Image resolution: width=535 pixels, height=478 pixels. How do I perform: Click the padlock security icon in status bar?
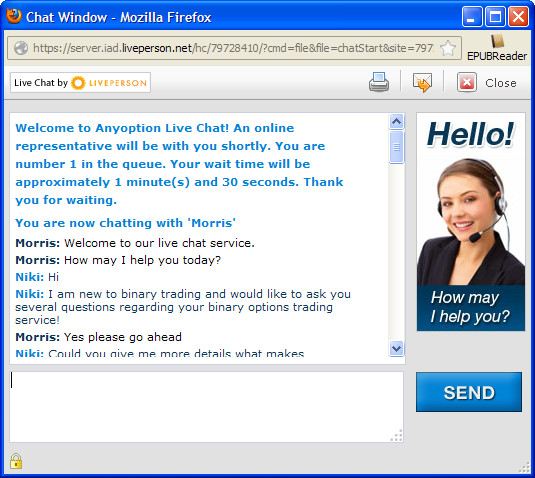[16, 461]
